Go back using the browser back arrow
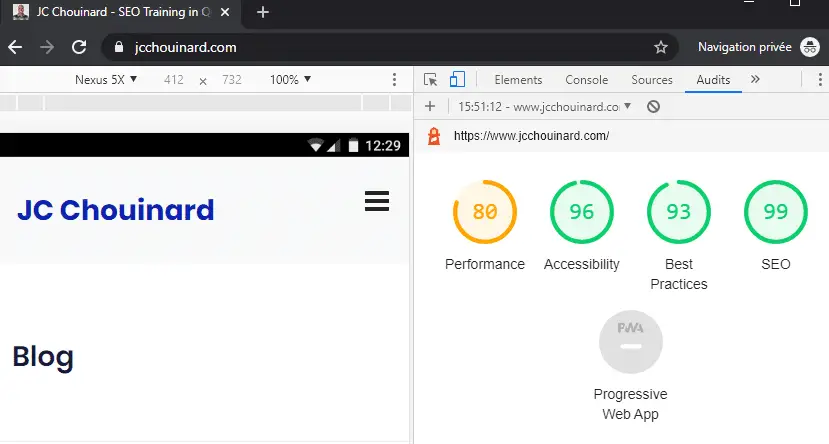This screenshot has width=829, height=444. [15, 47]
